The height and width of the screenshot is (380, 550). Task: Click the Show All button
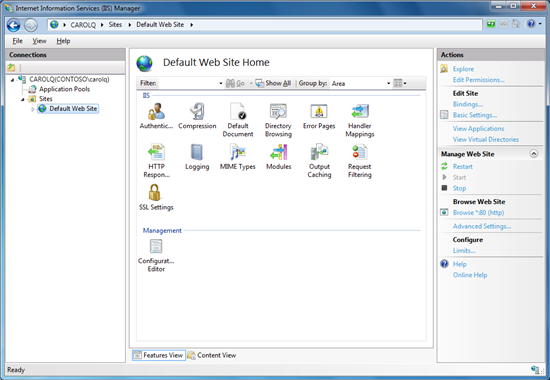tap(273, 83)
